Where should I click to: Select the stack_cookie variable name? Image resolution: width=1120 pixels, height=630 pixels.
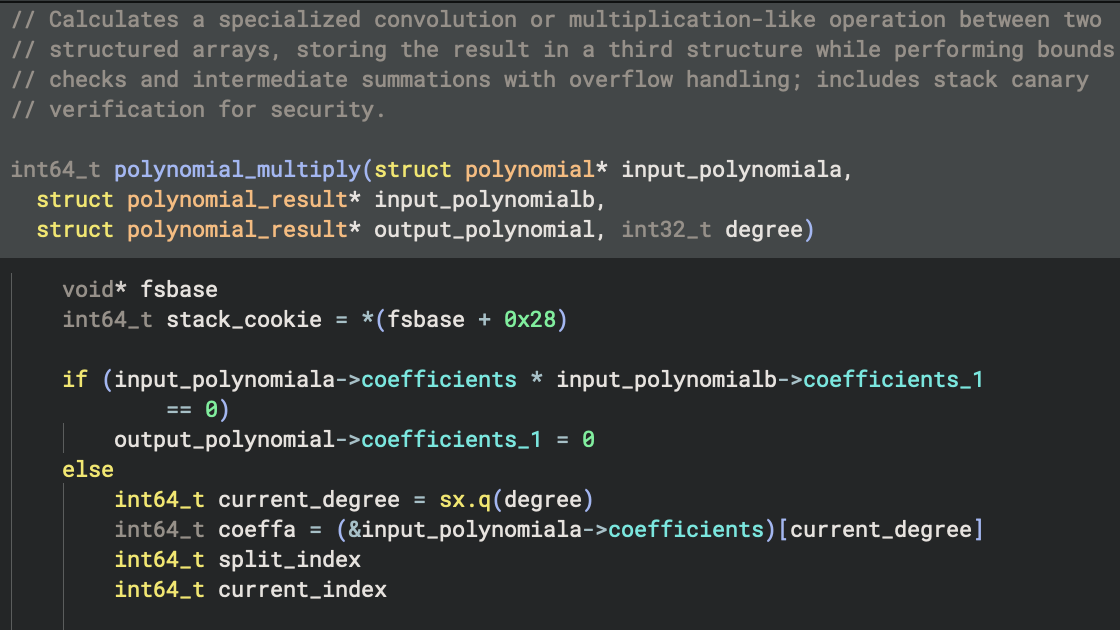244,320
